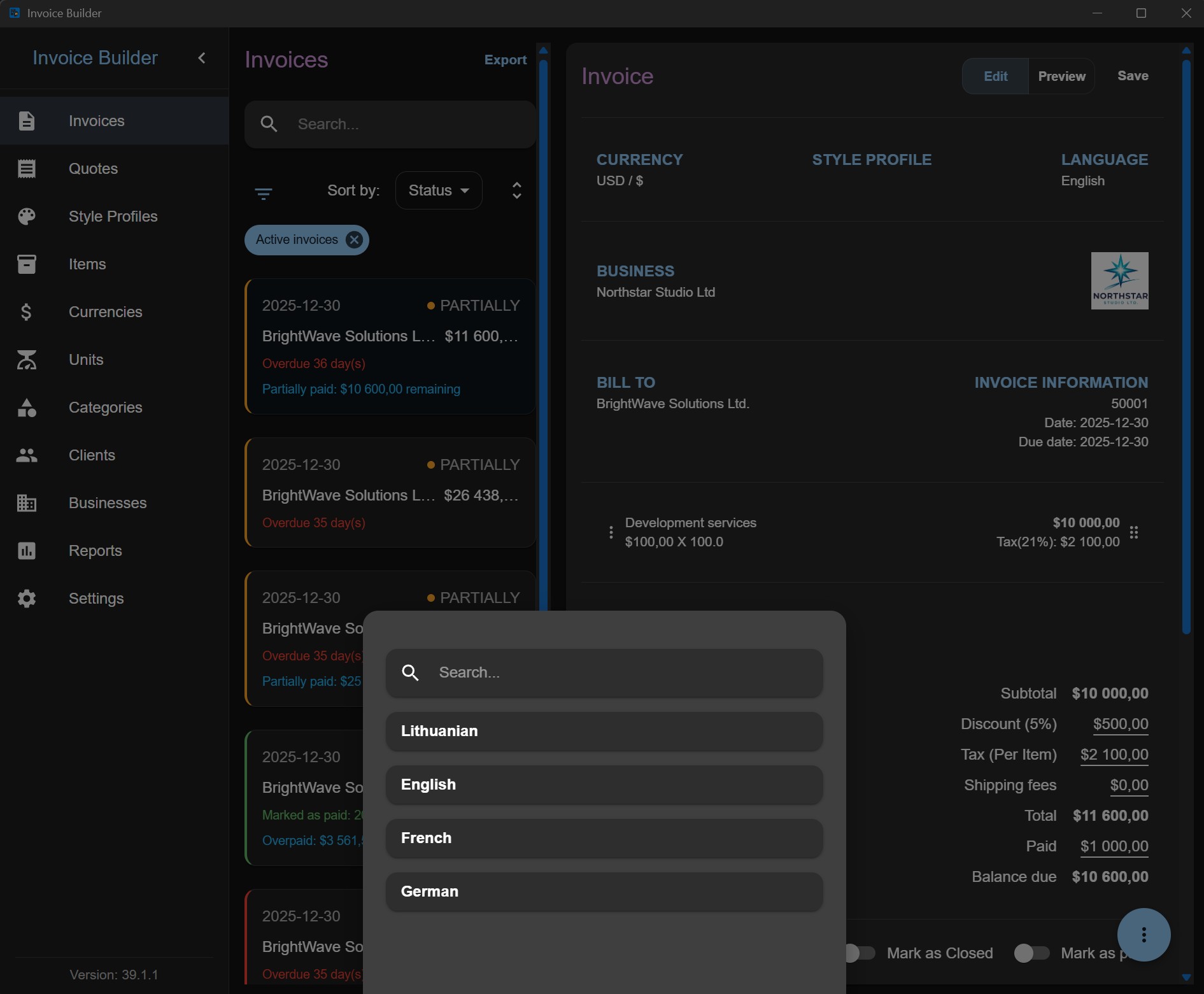Open invoice card with $11 600 total
The height and width of the screenshot is (994, 1204).
390,346
